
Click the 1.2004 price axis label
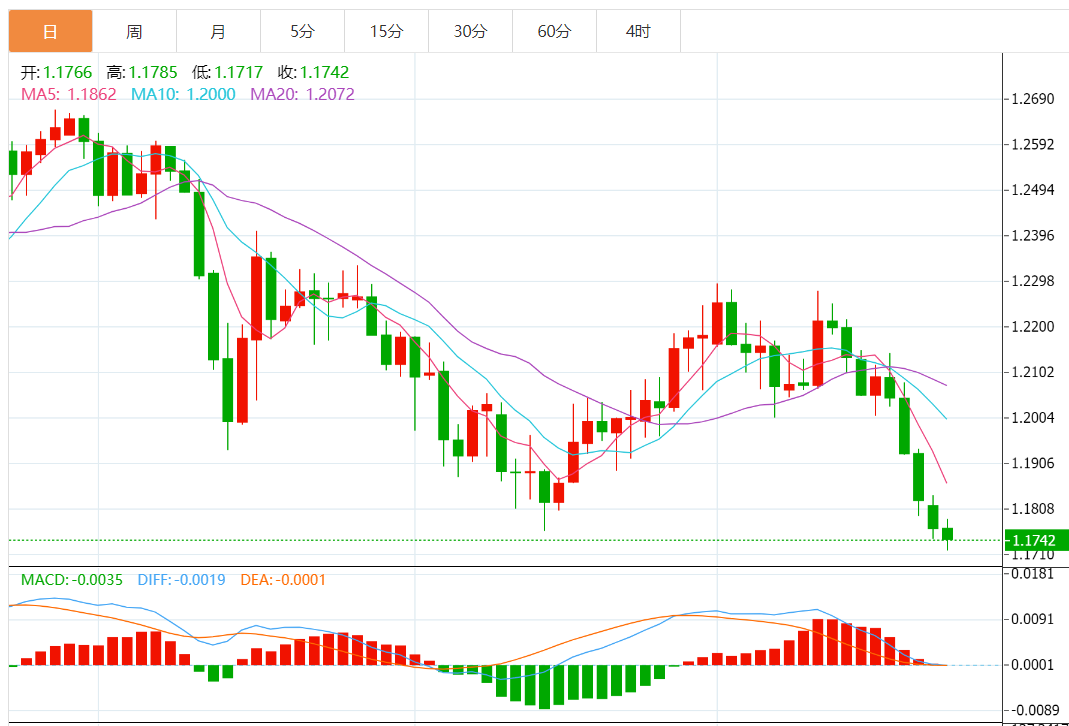[1033, 418]
